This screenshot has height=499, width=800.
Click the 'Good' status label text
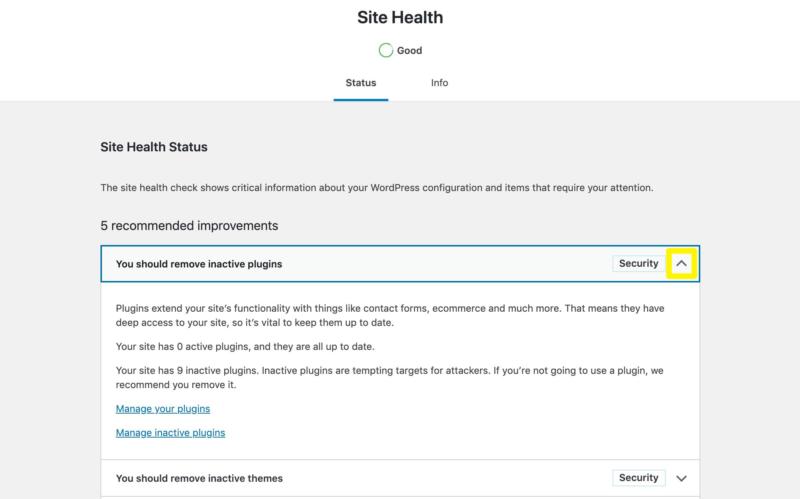coord(410,51)
